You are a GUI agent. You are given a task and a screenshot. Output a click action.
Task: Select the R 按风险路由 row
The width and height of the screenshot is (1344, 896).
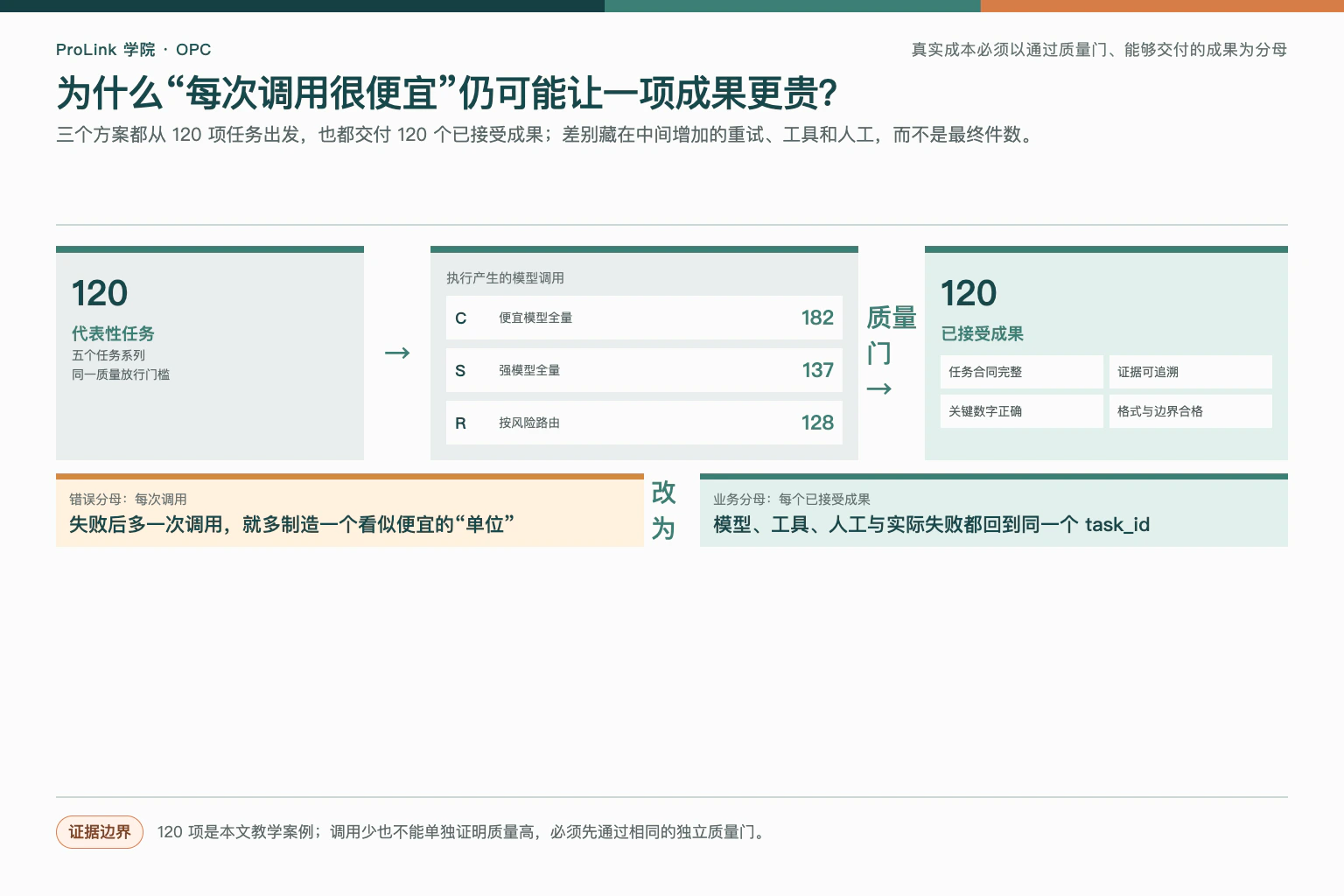click(644, 423)
